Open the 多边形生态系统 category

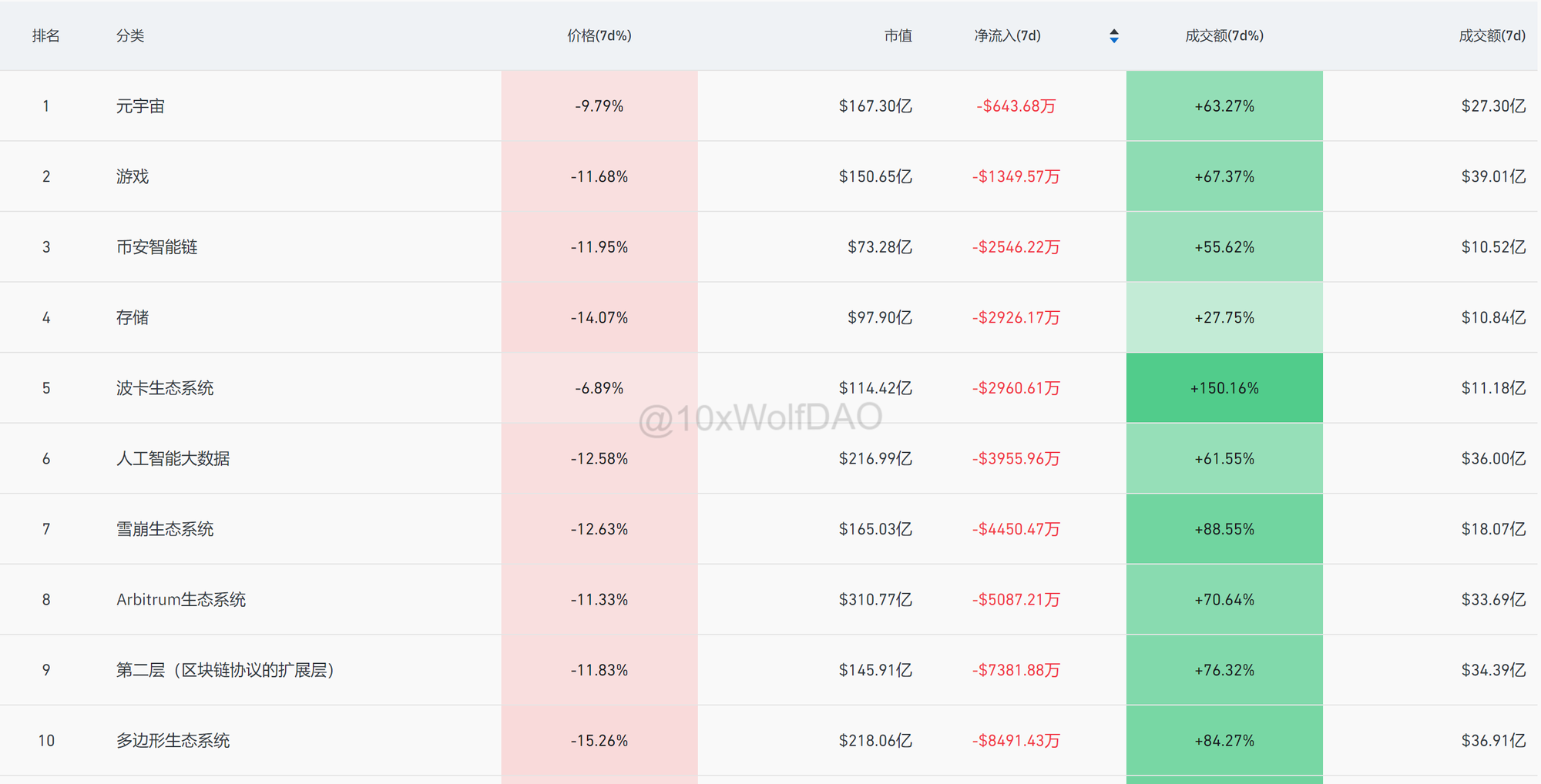173,741
